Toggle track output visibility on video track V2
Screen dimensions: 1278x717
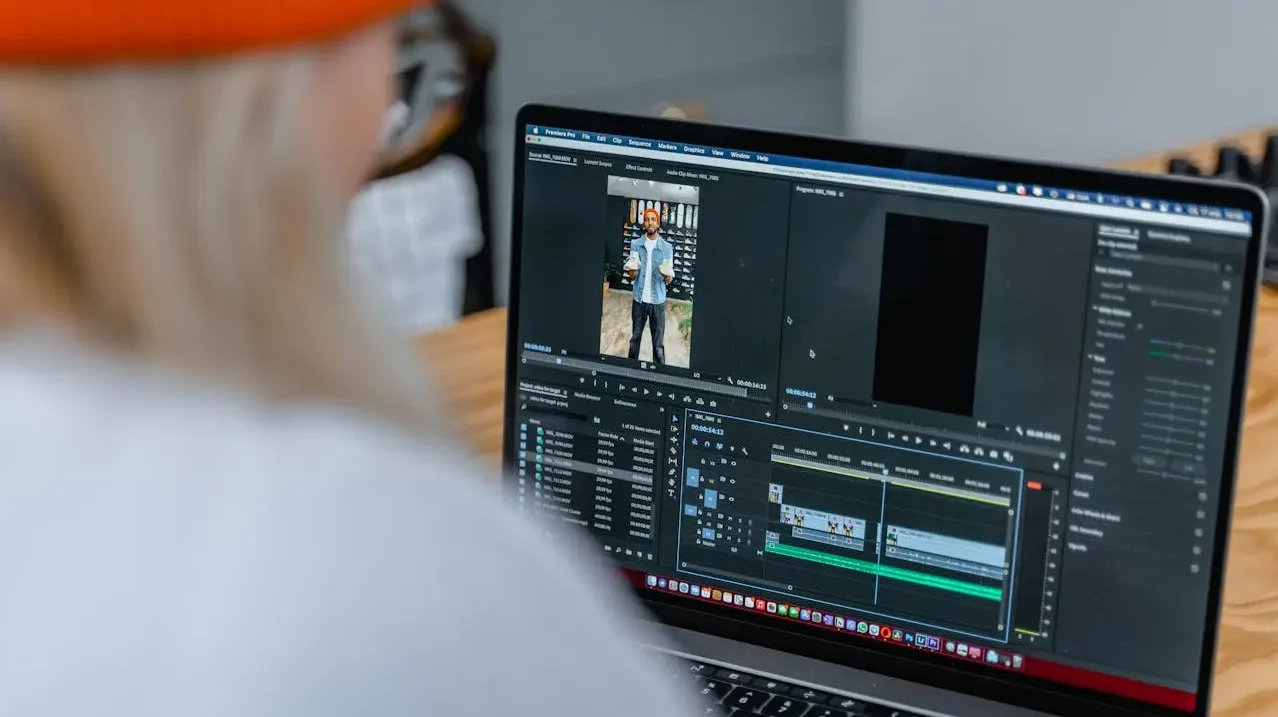[732, 483]
